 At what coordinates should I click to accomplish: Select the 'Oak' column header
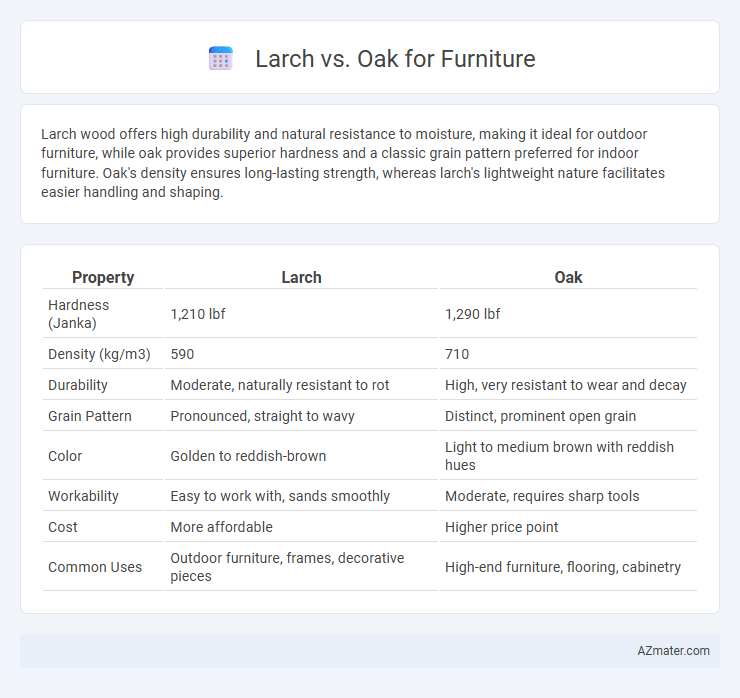tap(568, 278)
